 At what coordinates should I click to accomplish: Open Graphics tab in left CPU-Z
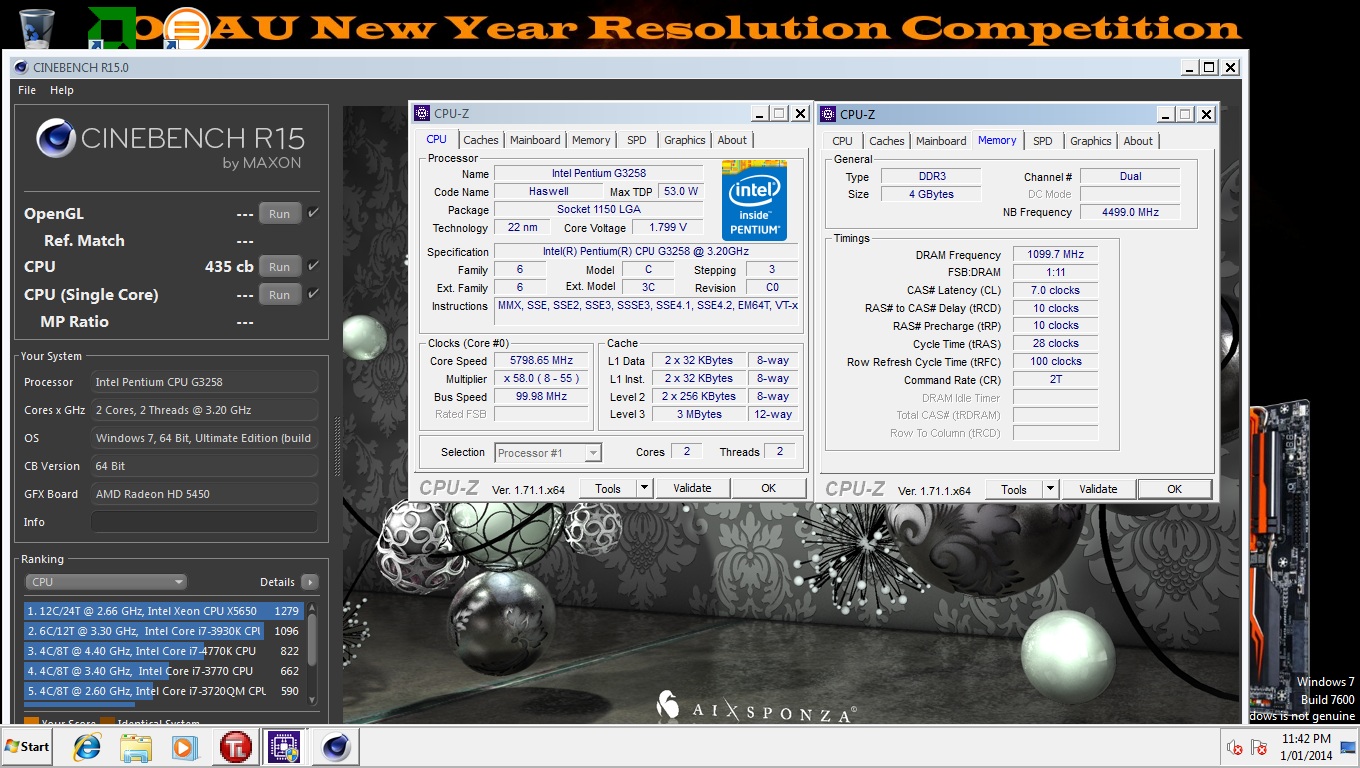pos(685,140)
